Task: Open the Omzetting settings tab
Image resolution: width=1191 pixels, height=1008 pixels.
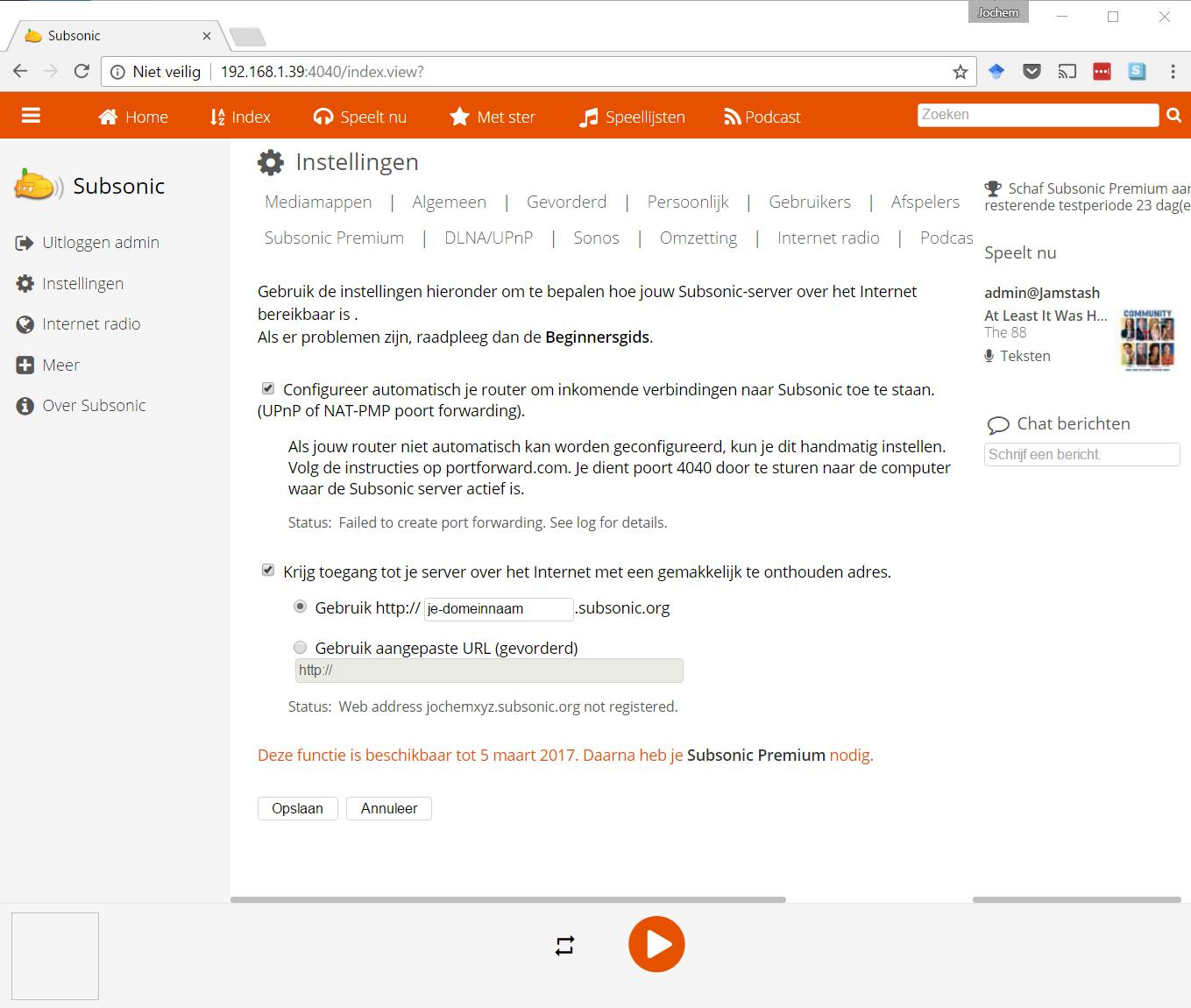Action: (x=698, y=238)
